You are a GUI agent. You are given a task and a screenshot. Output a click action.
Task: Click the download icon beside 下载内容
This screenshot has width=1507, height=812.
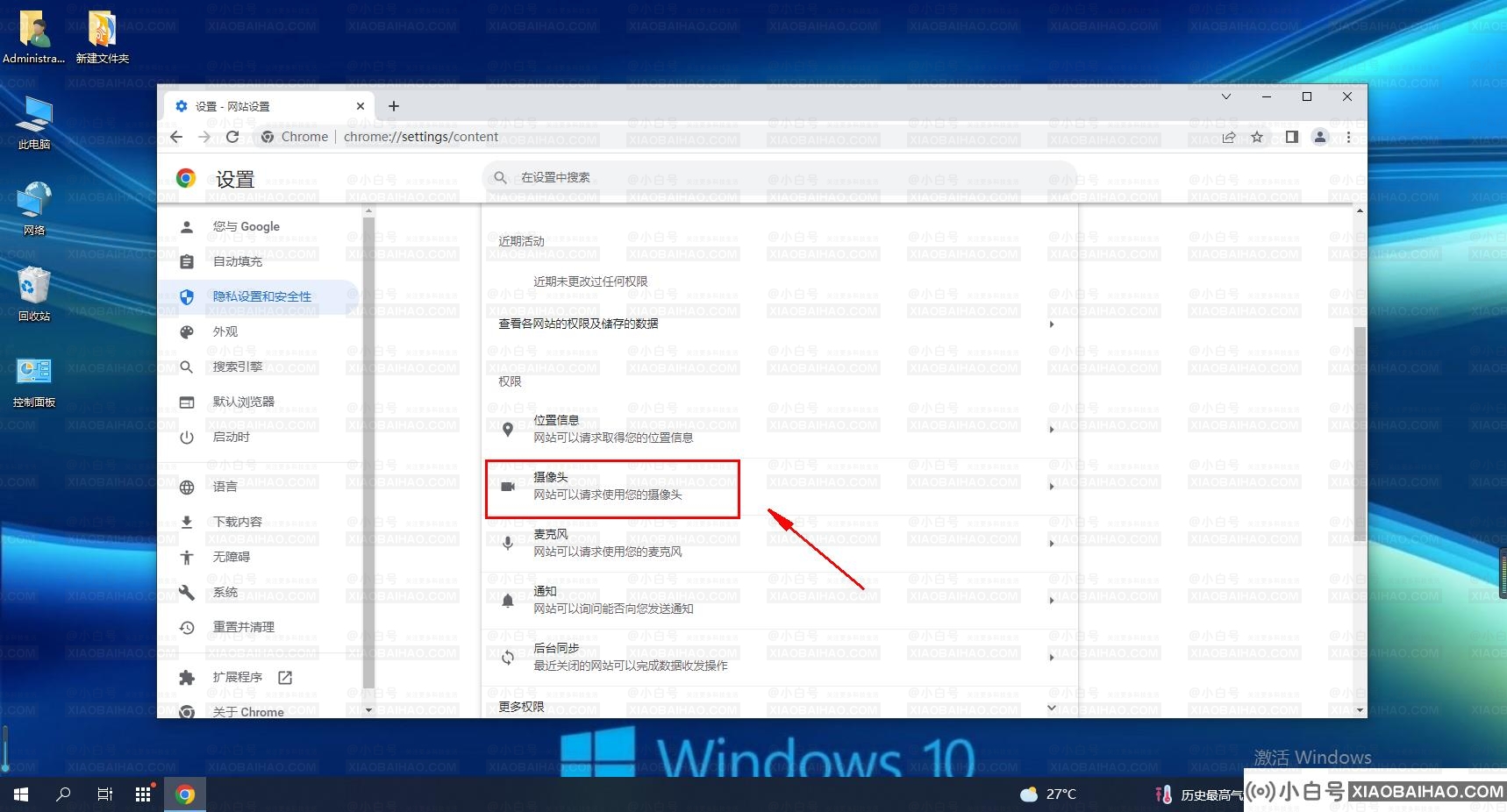(x=187, y=522)
